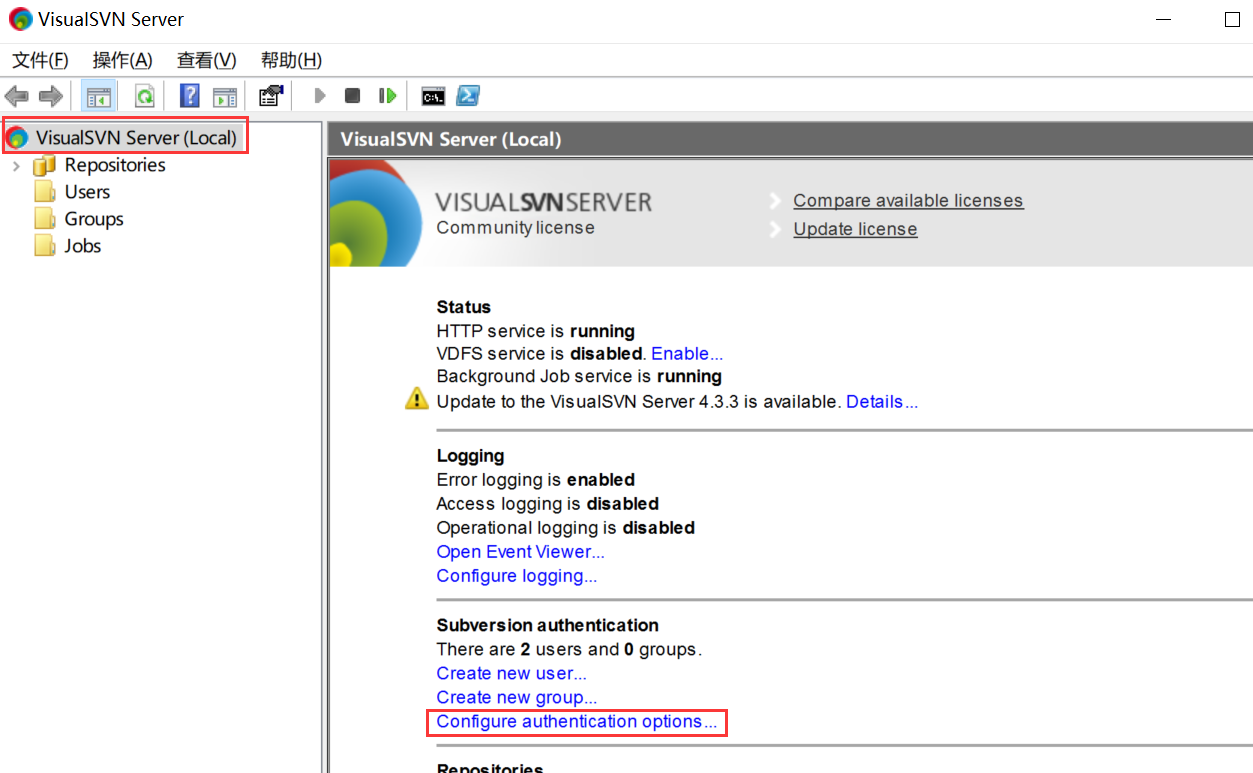Click the Logging section heading

(x=470, y=456)
